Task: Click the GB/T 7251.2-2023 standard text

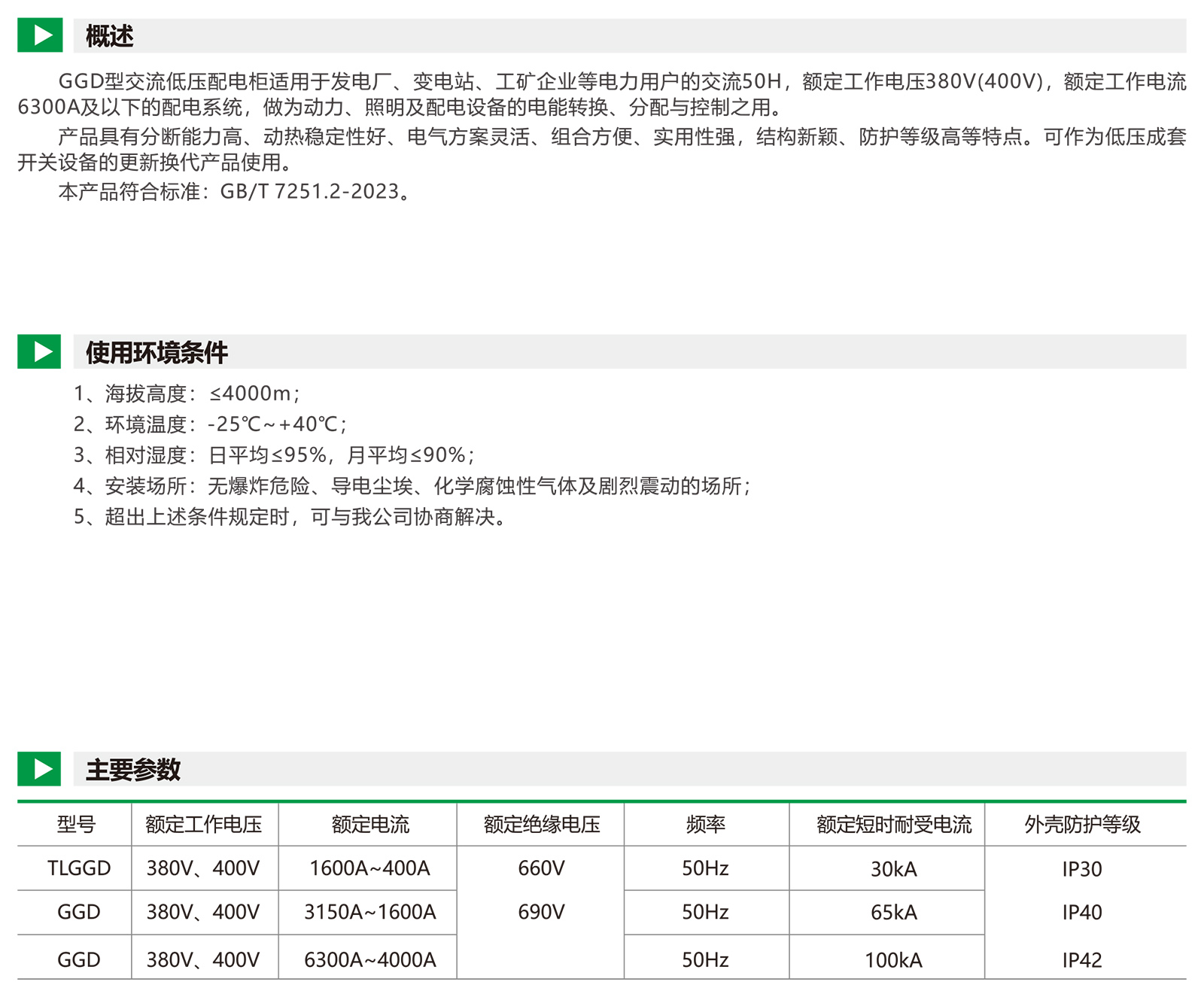Action: (x=309, y=192)
